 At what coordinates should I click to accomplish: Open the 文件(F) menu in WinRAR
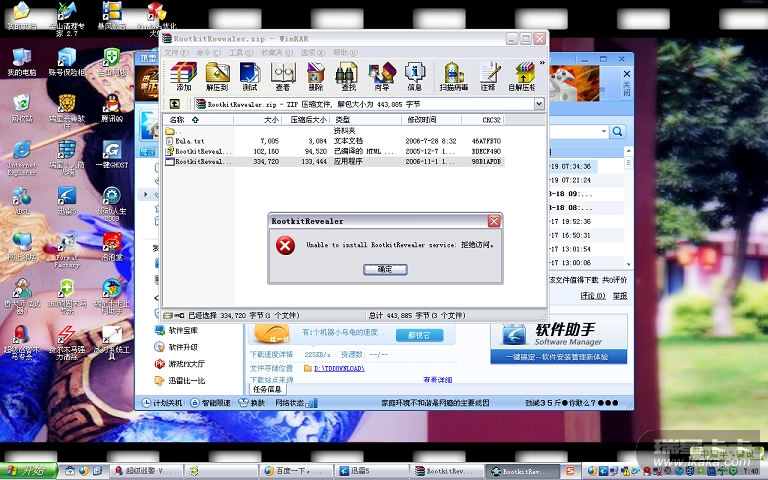click(x=176, y=52)
